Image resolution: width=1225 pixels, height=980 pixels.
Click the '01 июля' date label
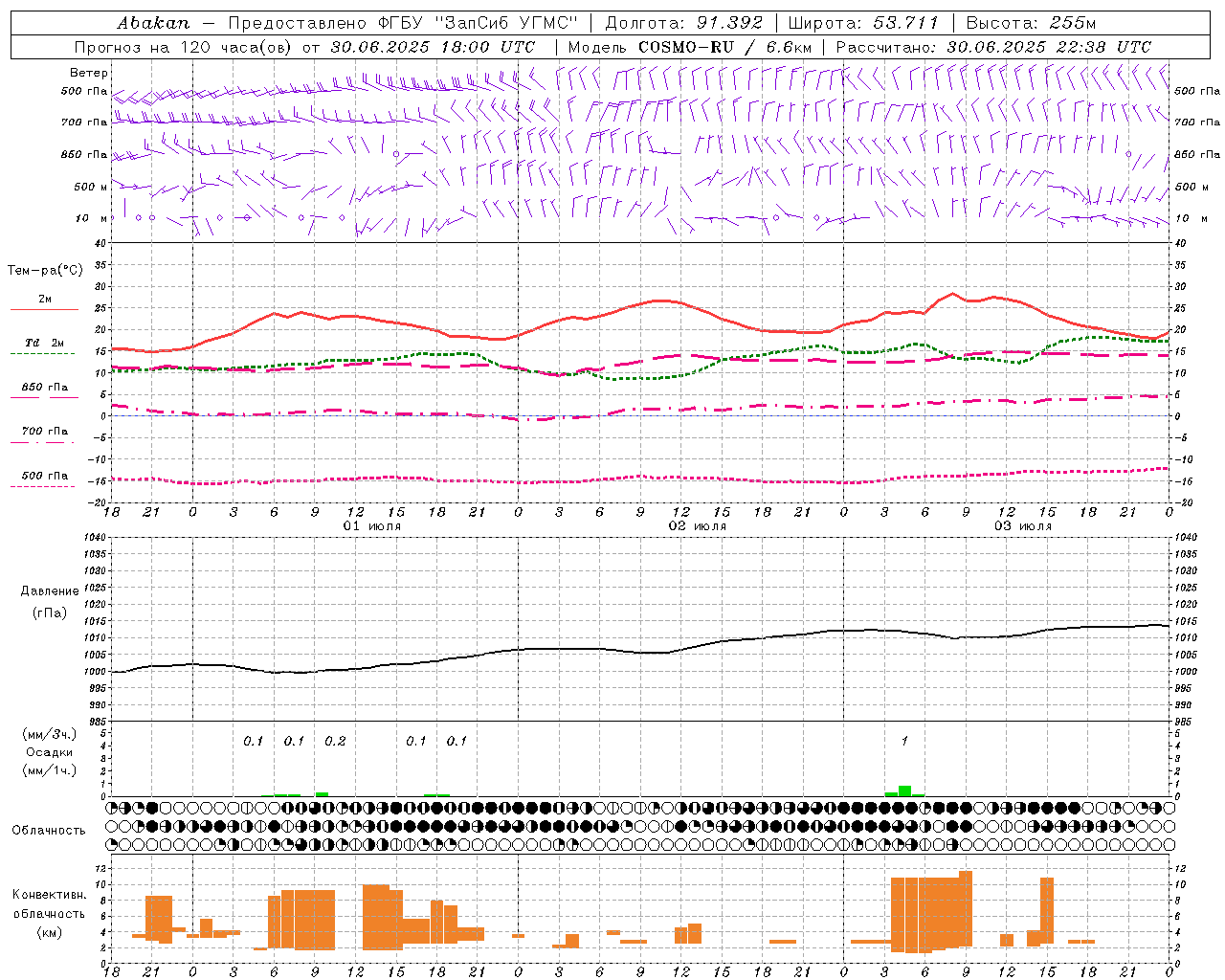tap(372, 526)
